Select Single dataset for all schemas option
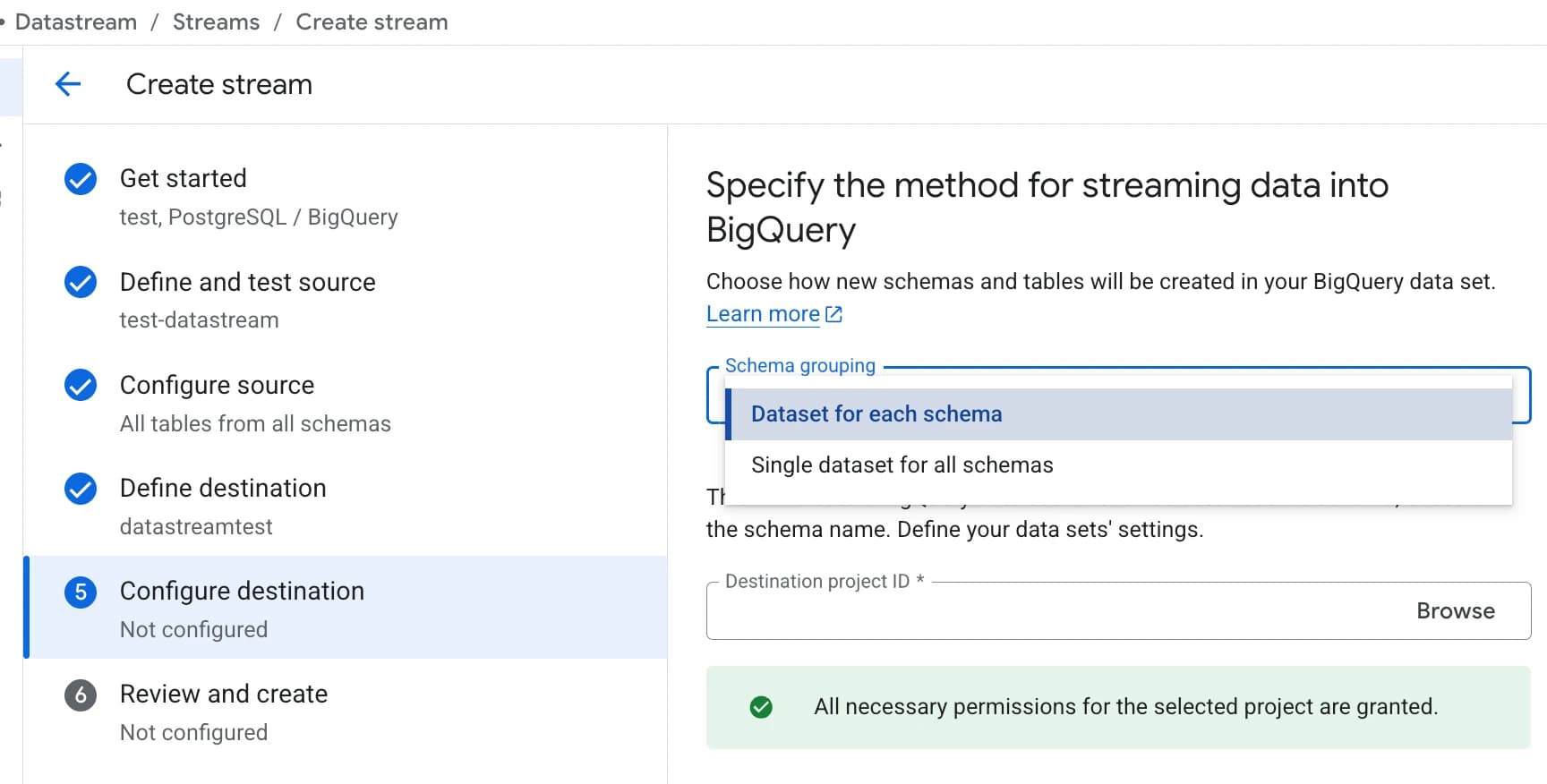This screenshot has height=784, width=1547. tap(902, 464)
